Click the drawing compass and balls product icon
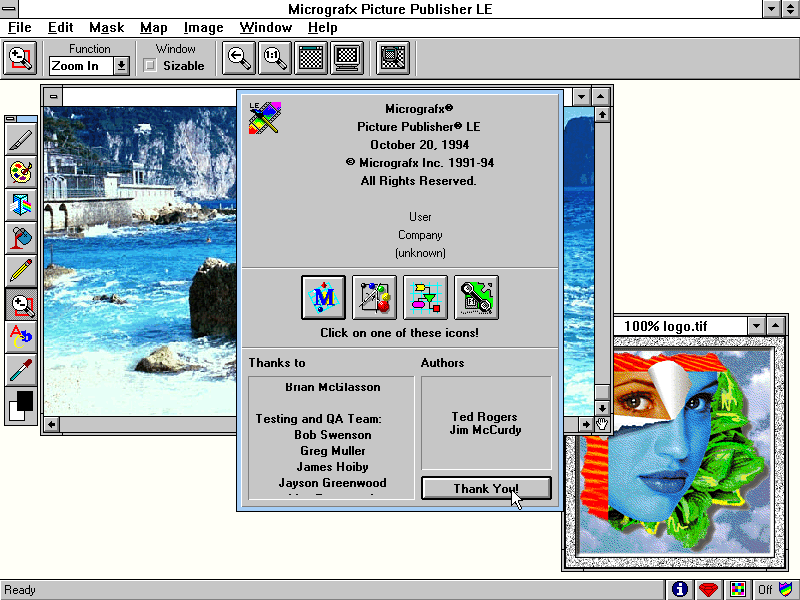Screen dimensions: 800x600 pos(374,297)
